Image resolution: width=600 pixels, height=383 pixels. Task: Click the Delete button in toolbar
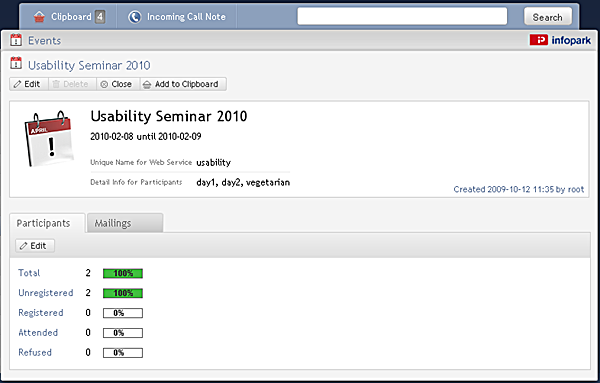pyautogui.click(x=72, y=84)
